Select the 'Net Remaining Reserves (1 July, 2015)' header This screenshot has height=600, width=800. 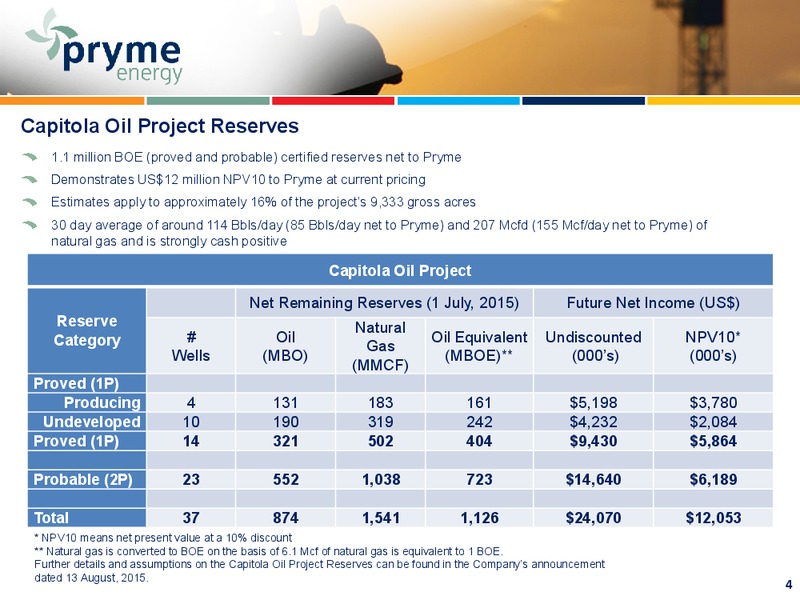(384, 303)
